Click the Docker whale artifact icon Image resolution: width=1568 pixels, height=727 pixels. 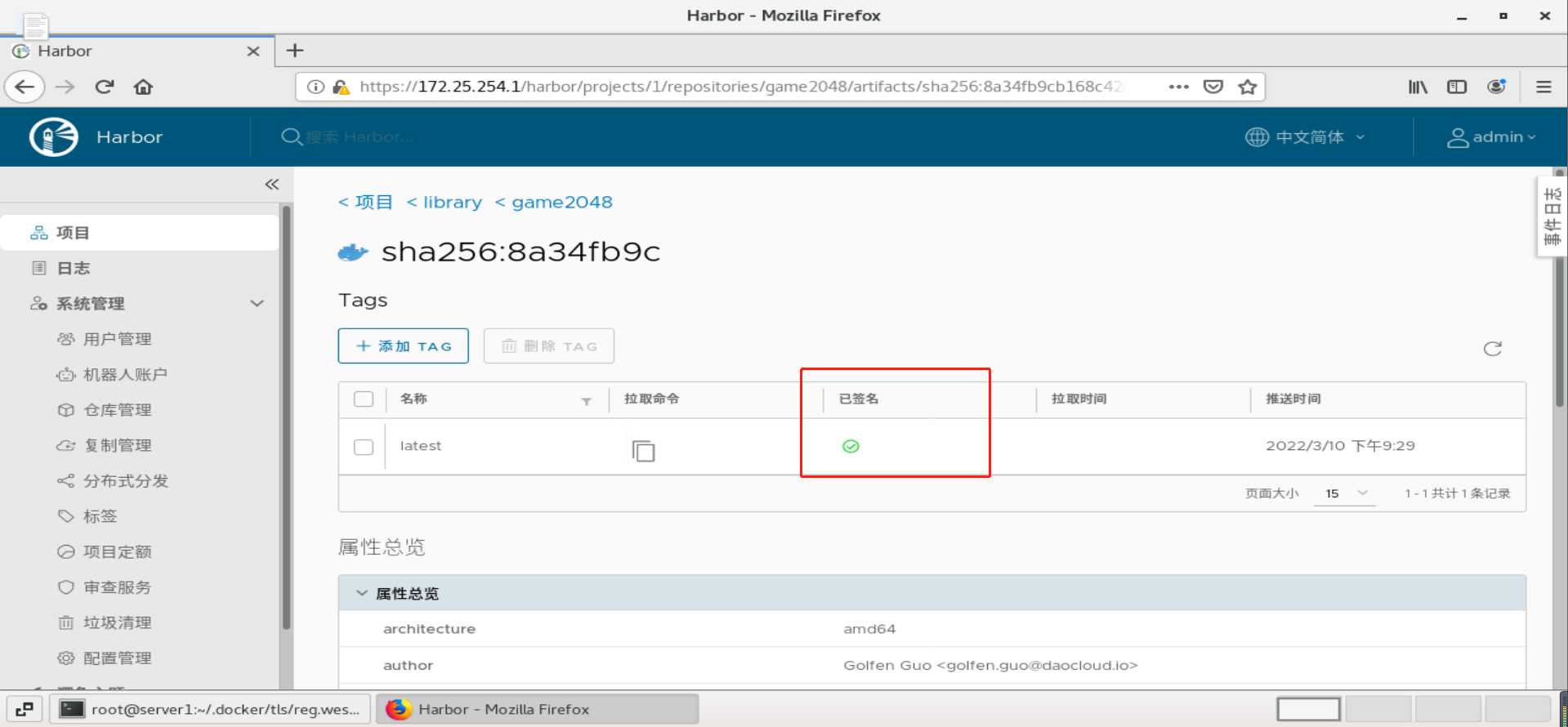(353, 252)
